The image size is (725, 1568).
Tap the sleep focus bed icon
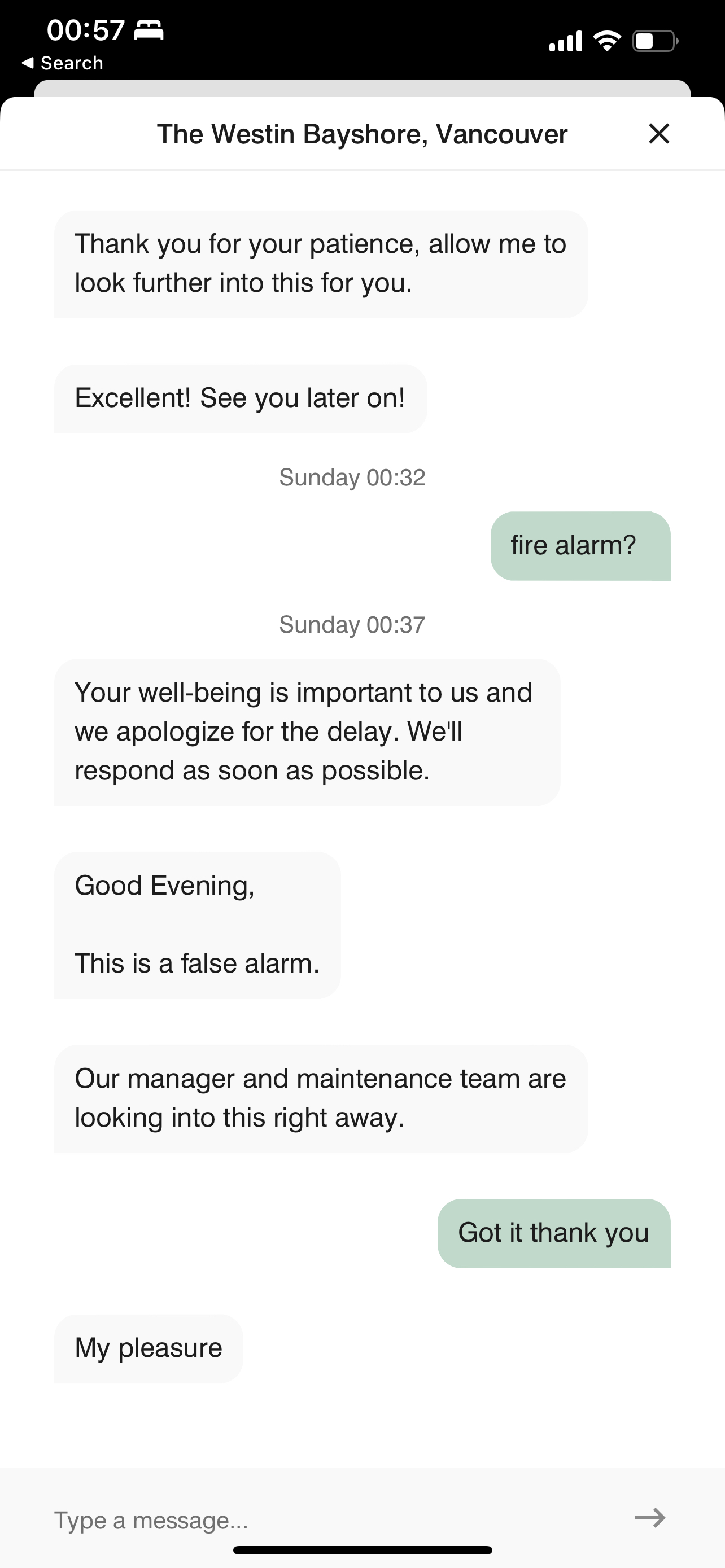point(149,30)
